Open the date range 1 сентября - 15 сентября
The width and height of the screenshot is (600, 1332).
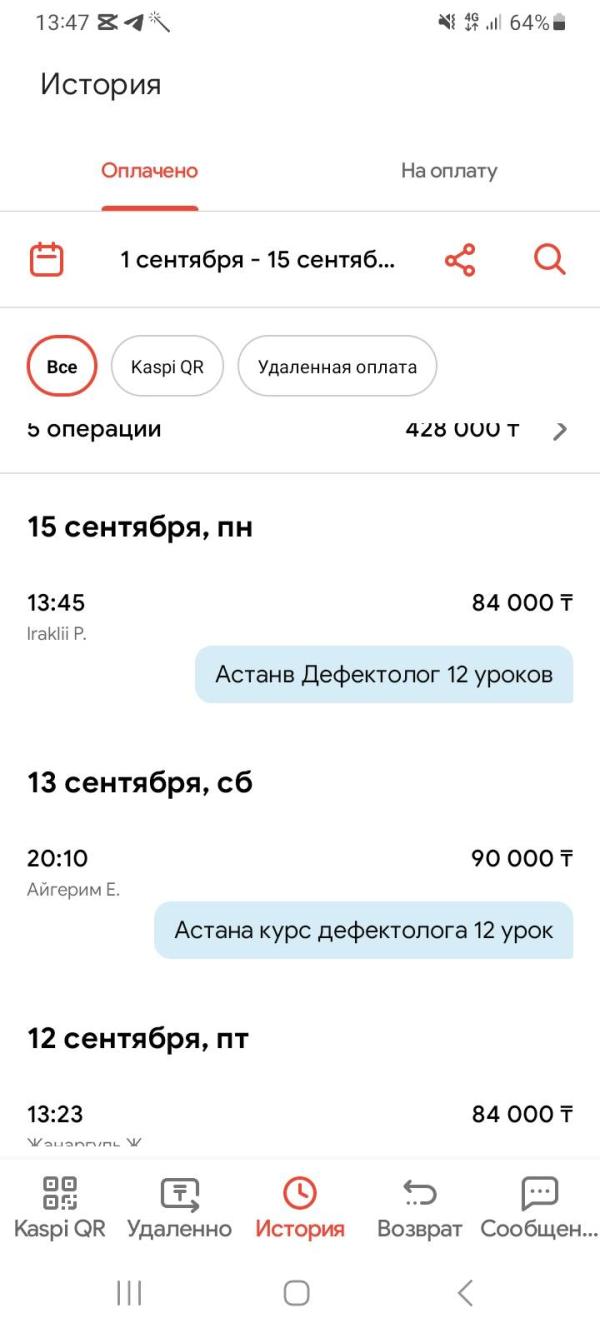coord(257,260)
